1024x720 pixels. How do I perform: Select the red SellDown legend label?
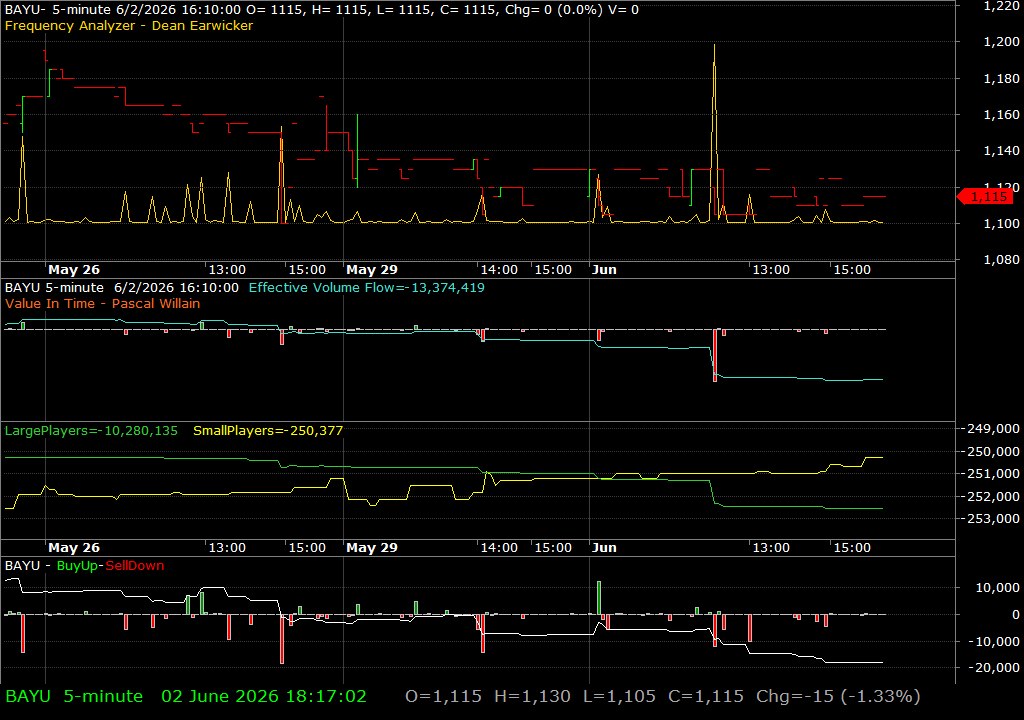coord(135,566)
